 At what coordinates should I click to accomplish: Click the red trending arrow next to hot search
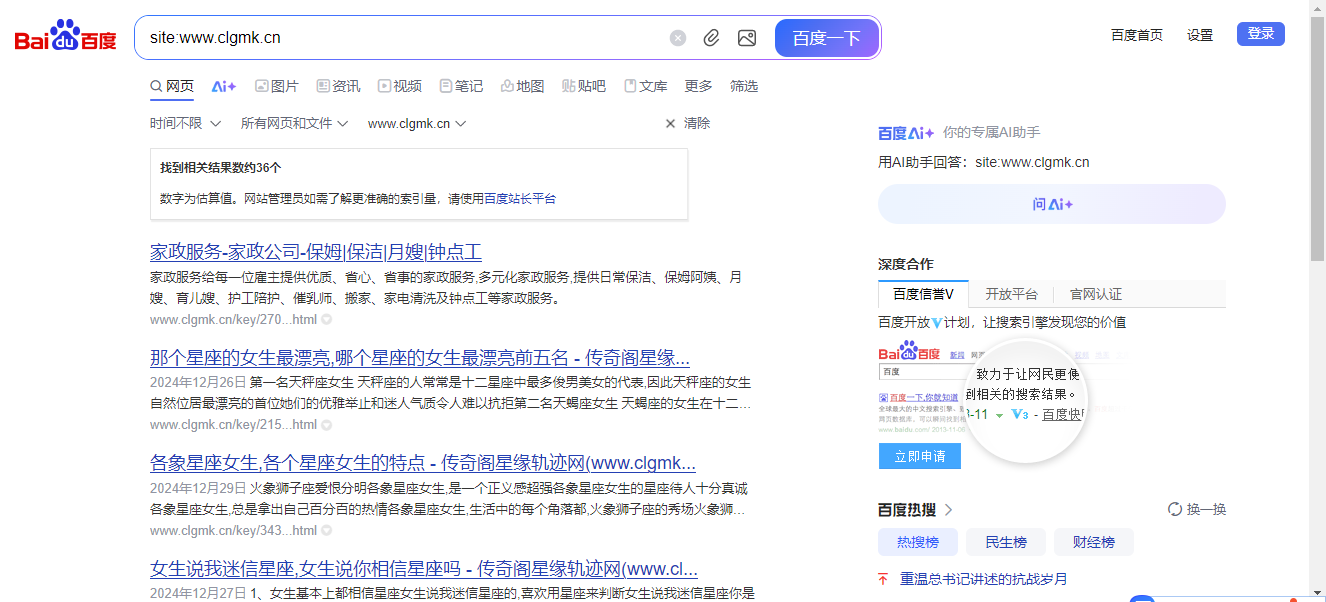click(882, 578)
